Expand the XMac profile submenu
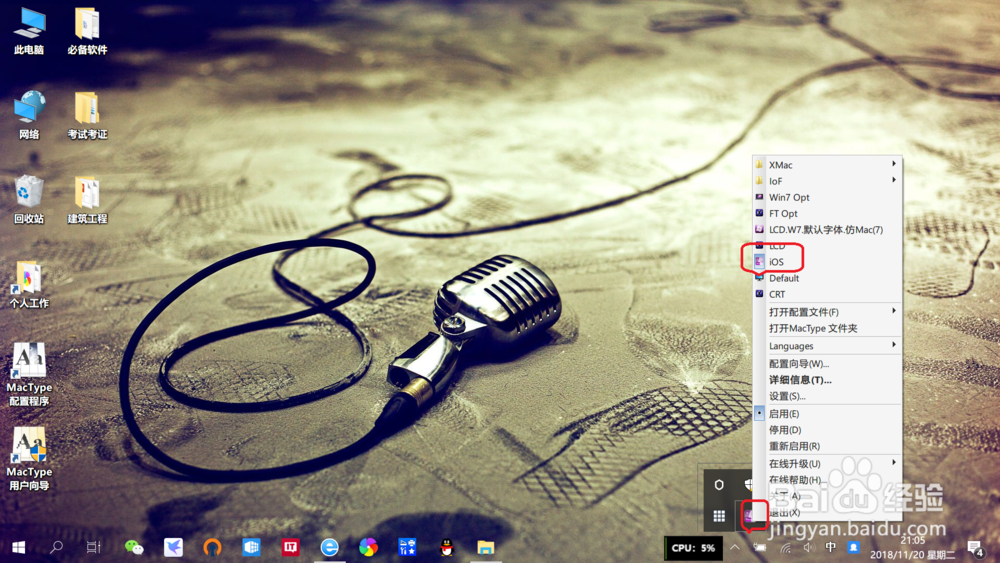The image size is (1000, 563). pos(828,165)
